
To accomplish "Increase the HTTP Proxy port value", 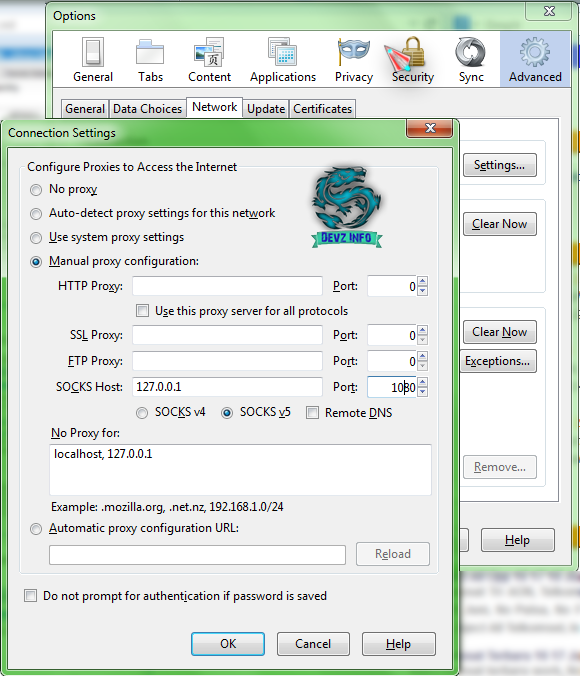I will (x=423, y=281).
